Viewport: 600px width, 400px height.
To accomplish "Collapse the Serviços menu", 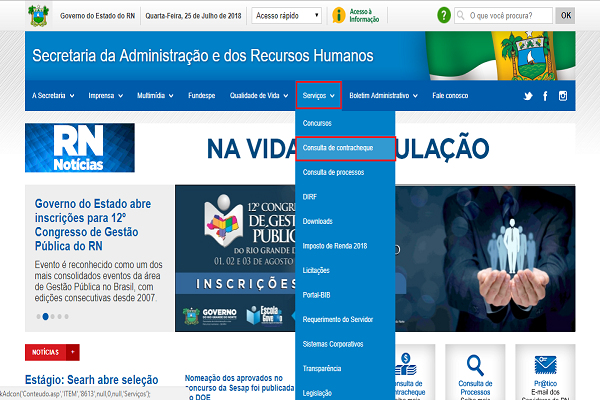I will (318, 95).
